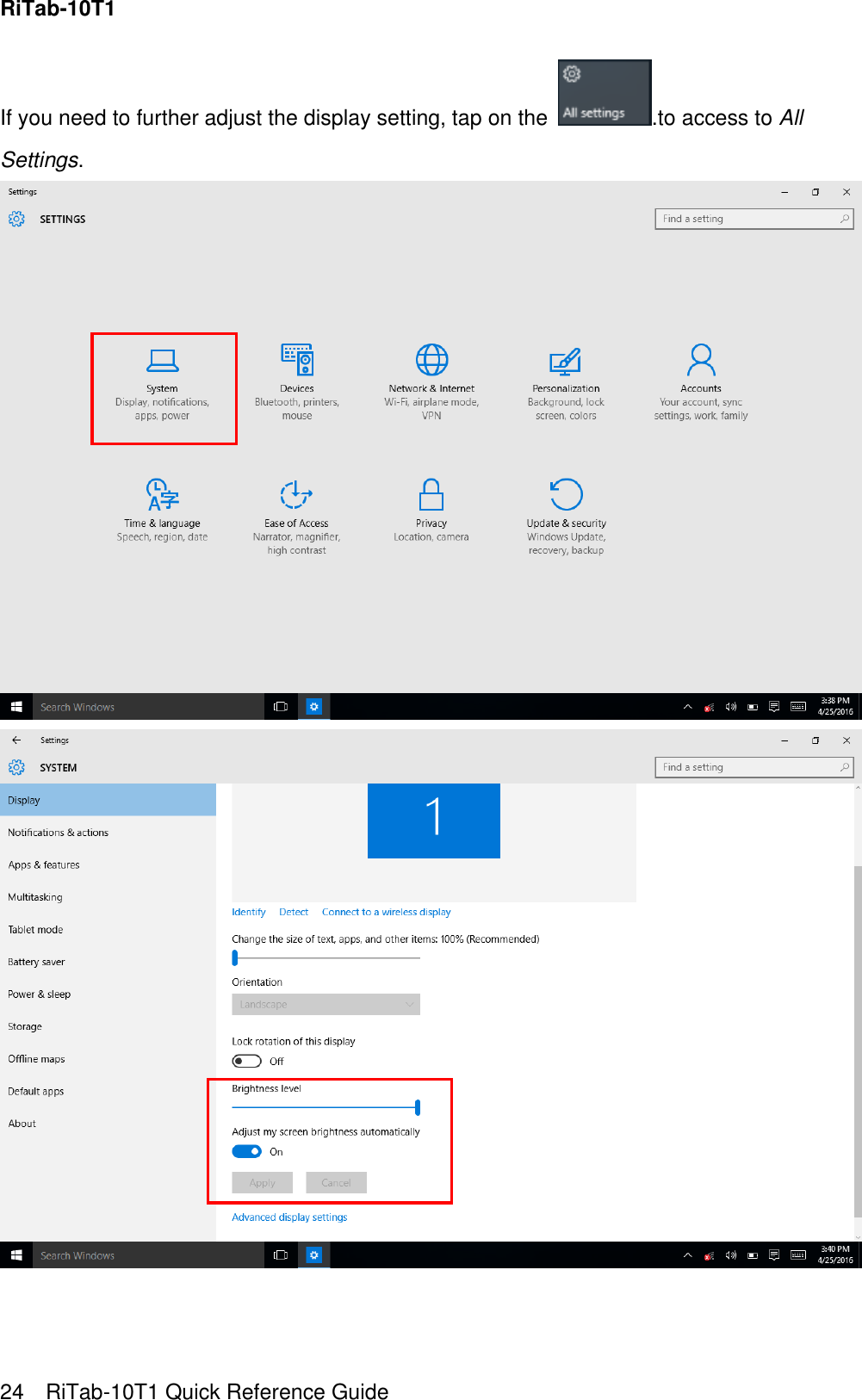Select Storage in sidebar

(x=108, y=1026)
